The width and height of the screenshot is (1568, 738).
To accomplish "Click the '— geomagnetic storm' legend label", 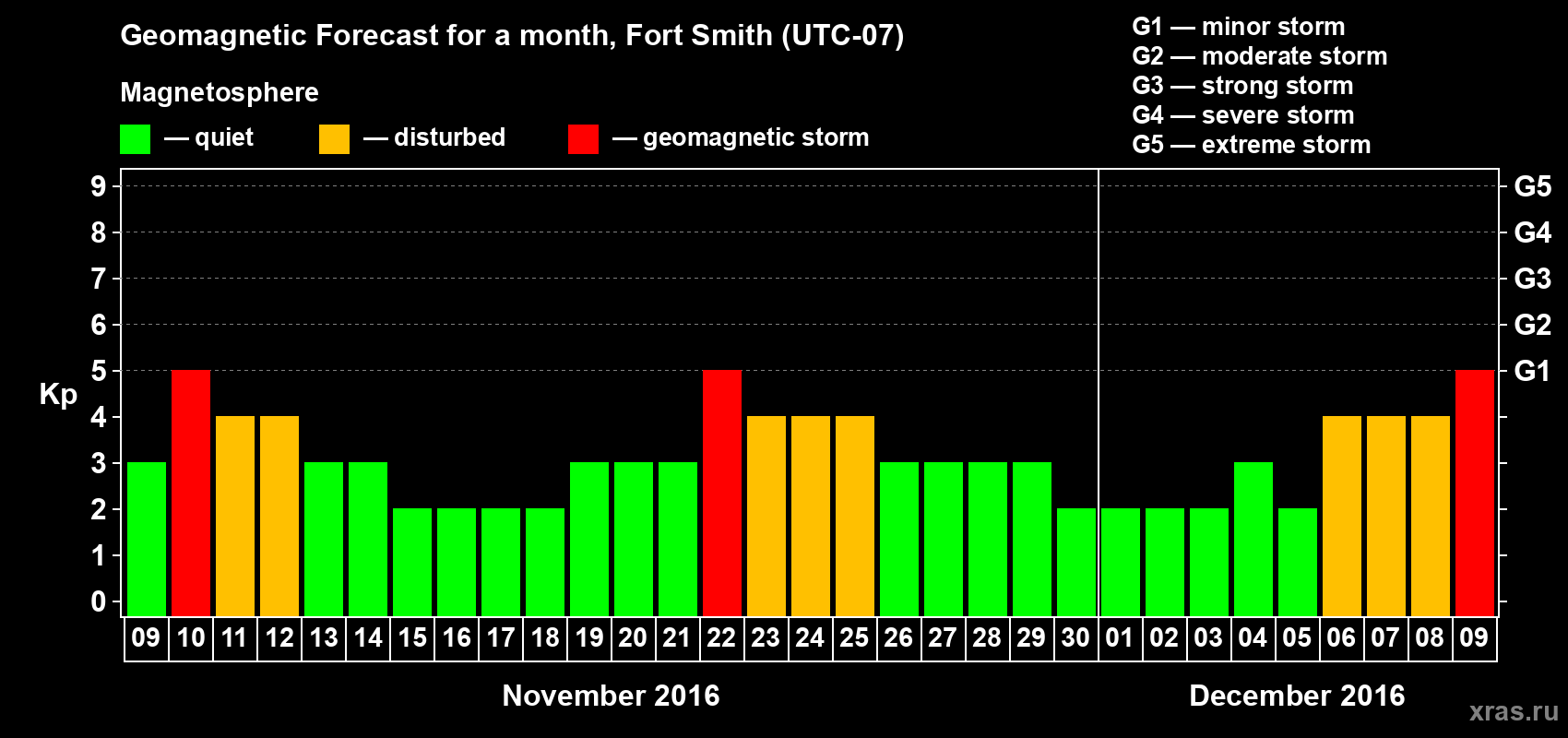I will click(741, 138).
